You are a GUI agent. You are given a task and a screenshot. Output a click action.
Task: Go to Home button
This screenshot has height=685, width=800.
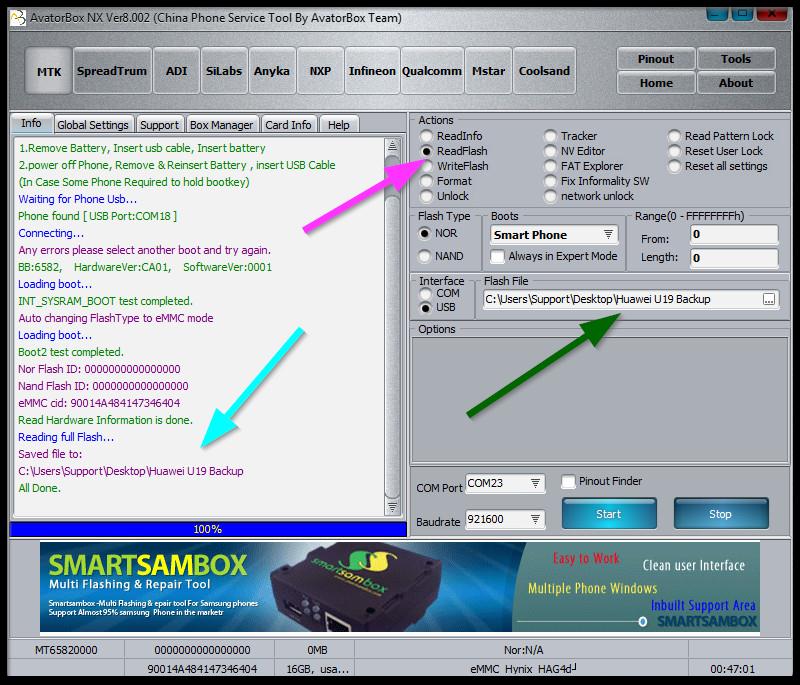[x=656, y=83]
